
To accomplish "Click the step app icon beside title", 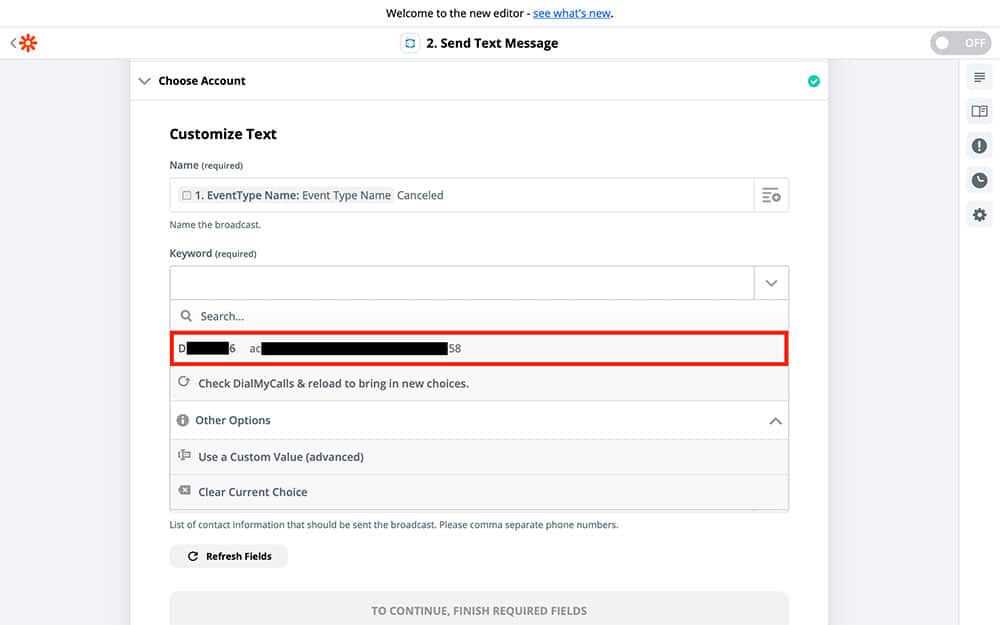I will [x=409, y=43].
